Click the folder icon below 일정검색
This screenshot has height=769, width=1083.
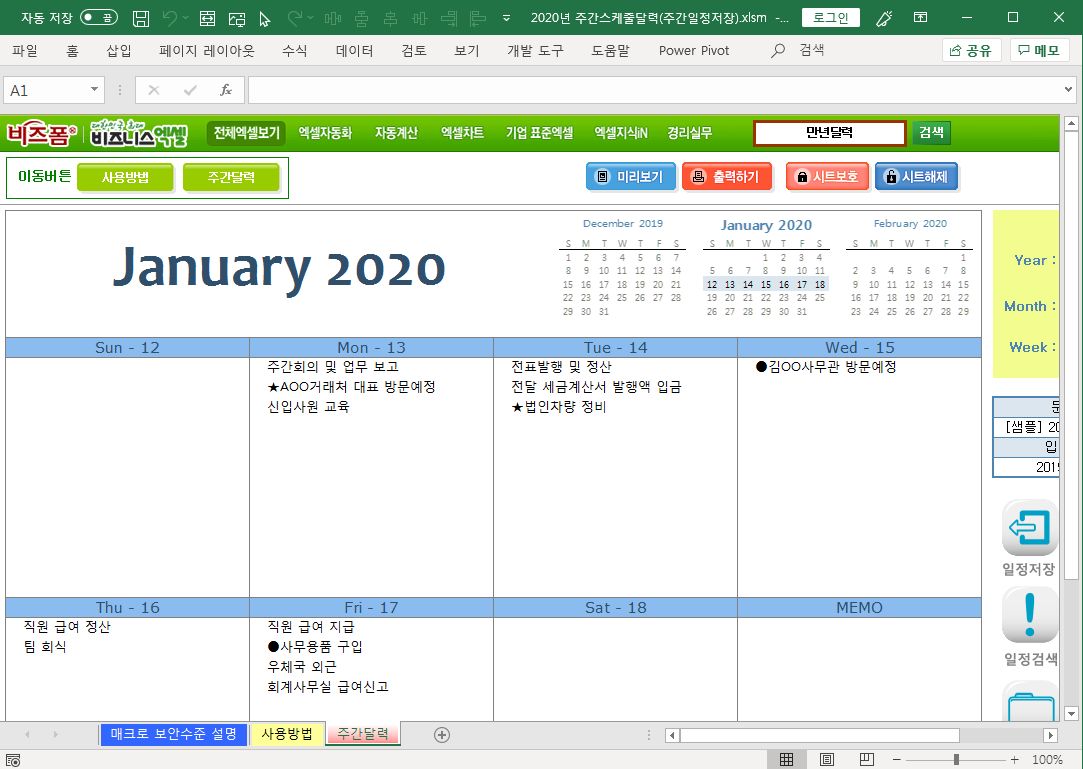coord(1031,701)
